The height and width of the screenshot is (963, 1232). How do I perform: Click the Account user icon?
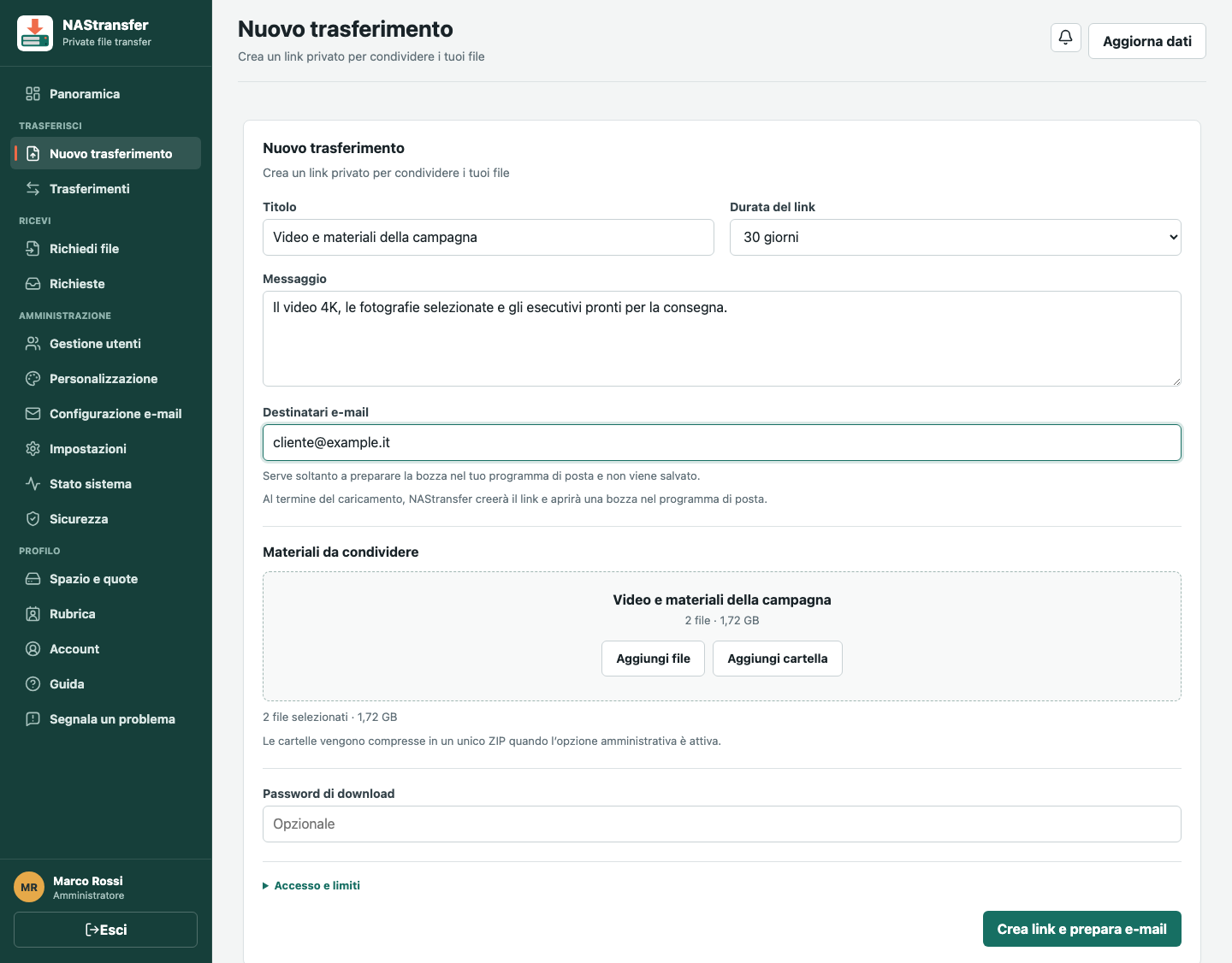coord(33,649)
